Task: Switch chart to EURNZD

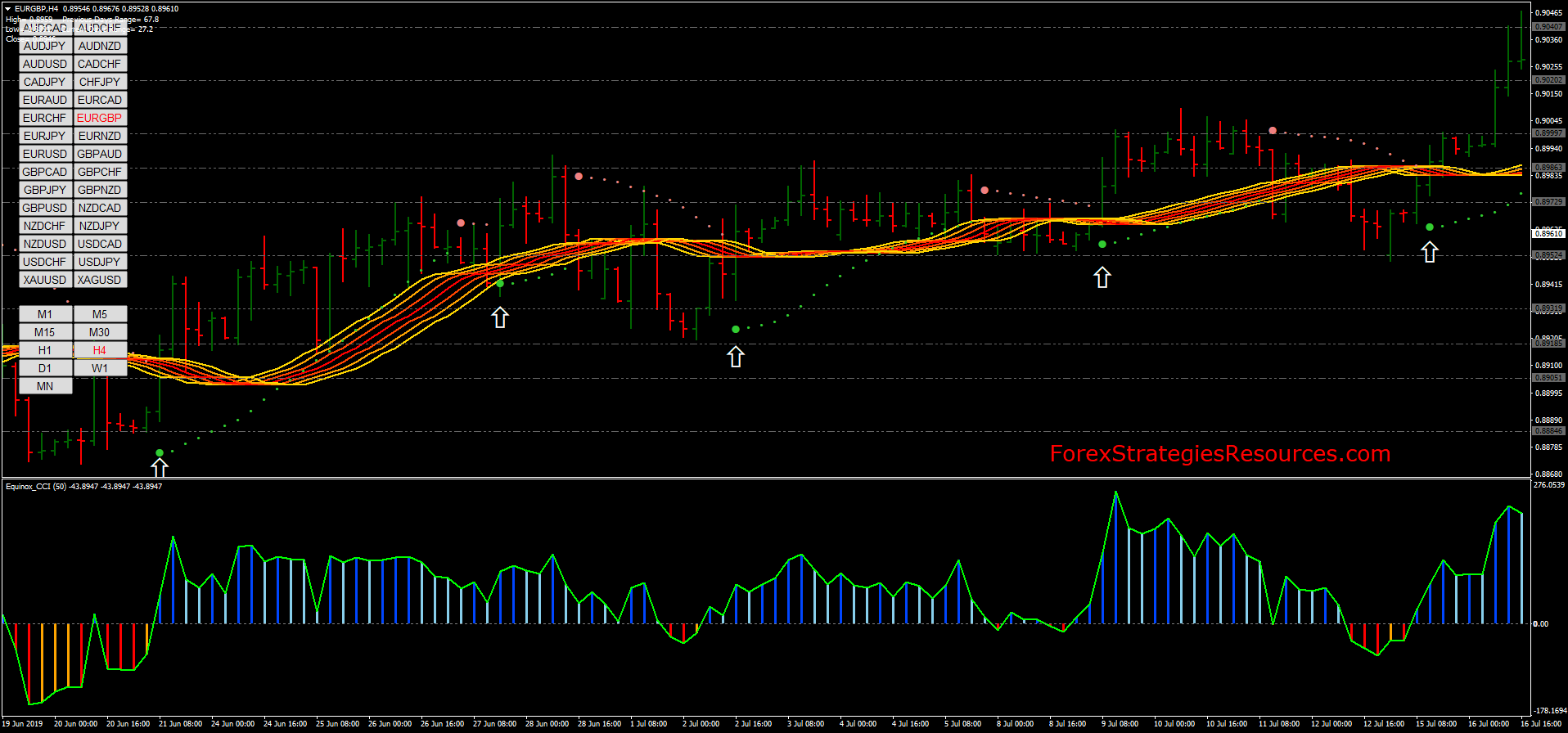Action: [x=100, y=136]
